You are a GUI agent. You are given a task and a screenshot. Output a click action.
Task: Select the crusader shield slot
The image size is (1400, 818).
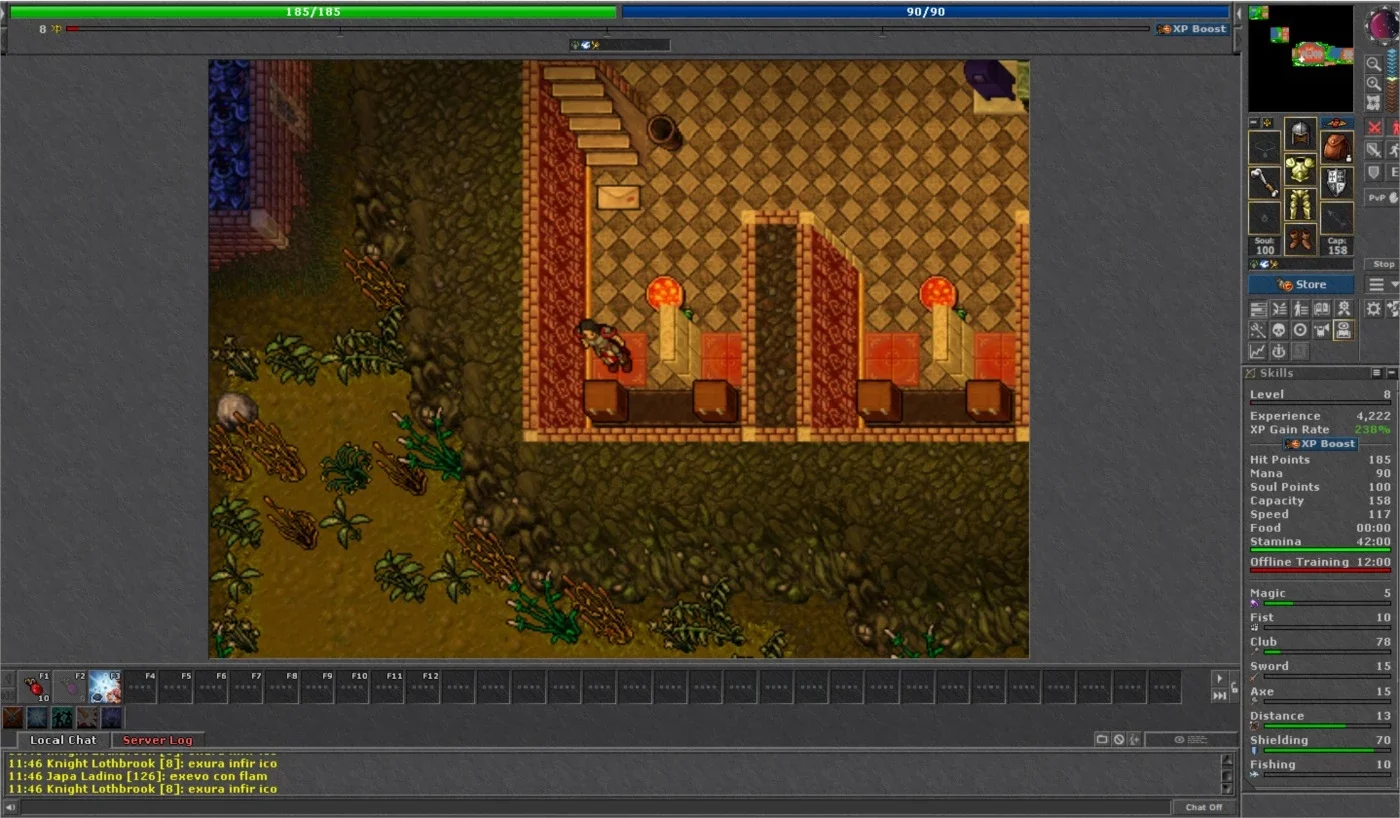click(x=1337, y=183)
